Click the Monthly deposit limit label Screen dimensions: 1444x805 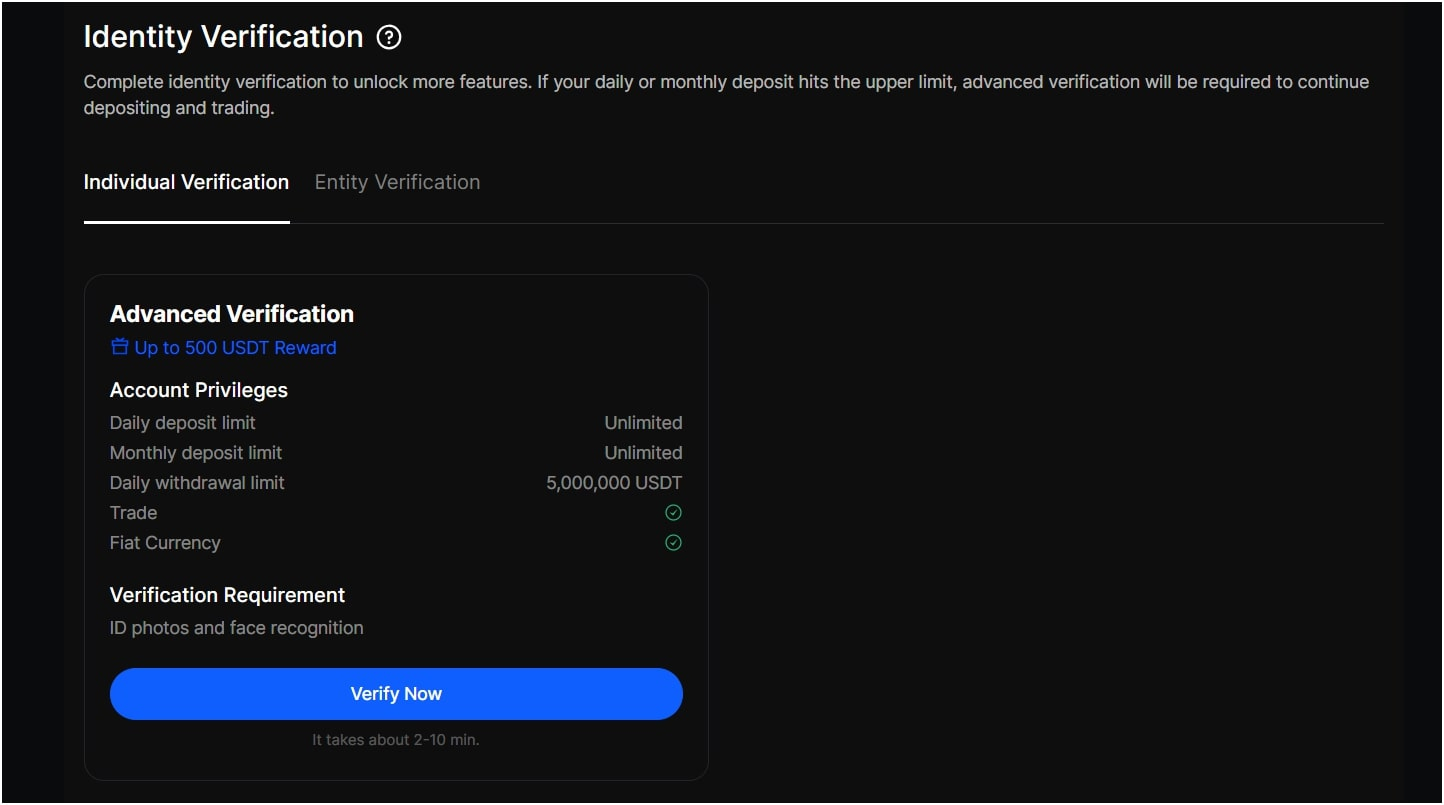pyautogui.click(x=196, y=453)
